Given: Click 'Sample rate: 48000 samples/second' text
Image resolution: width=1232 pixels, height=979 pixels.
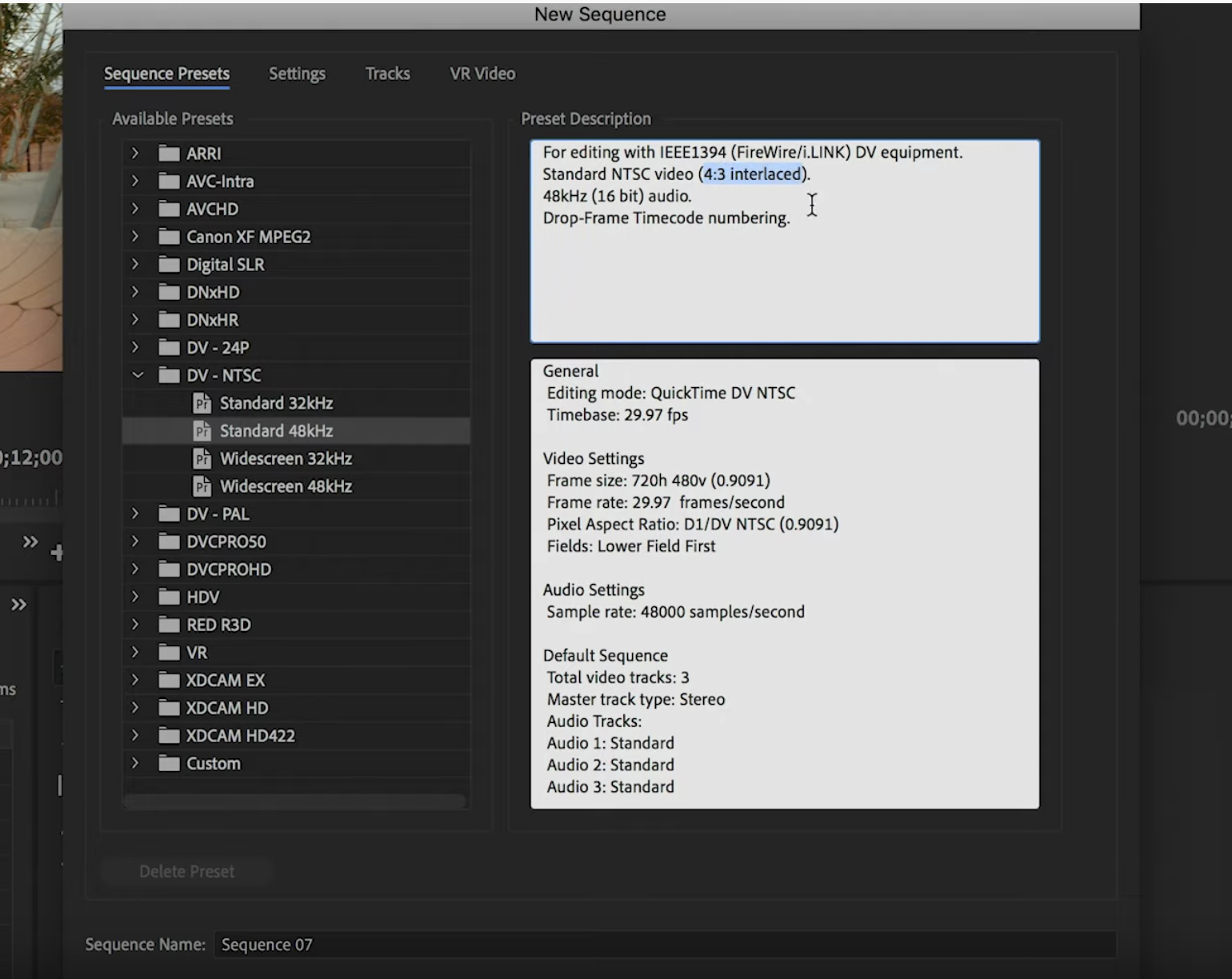Looking at the screenshot, I should 676,612.
